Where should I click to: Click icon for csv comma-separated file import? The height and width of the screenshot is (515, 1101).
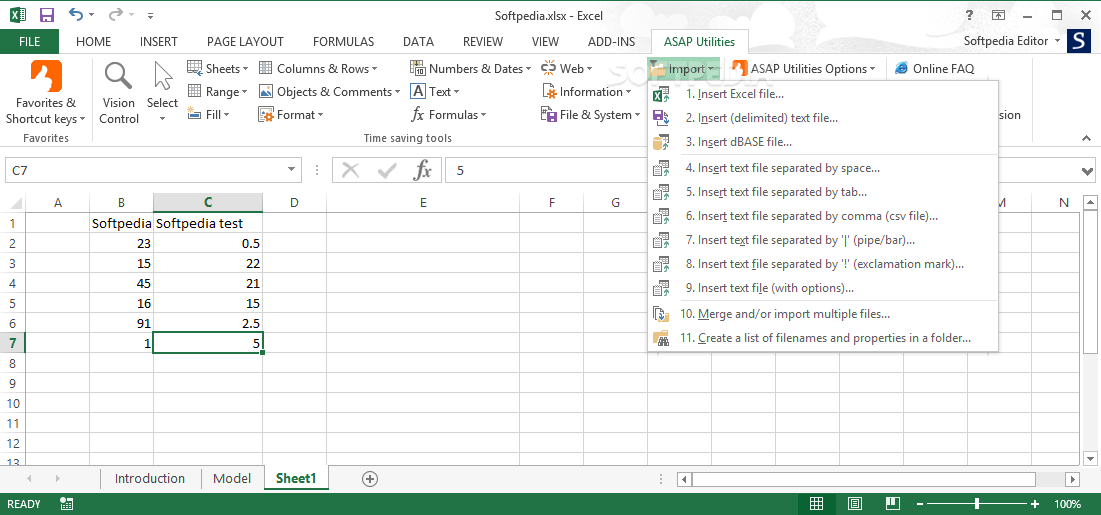[x=661, y=216]
